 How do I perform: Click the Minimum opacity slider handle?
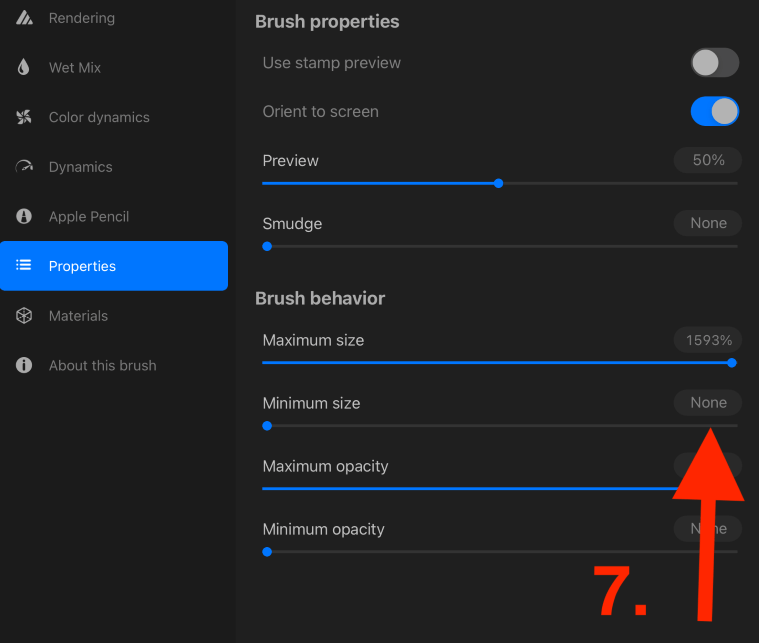[267, 551]
